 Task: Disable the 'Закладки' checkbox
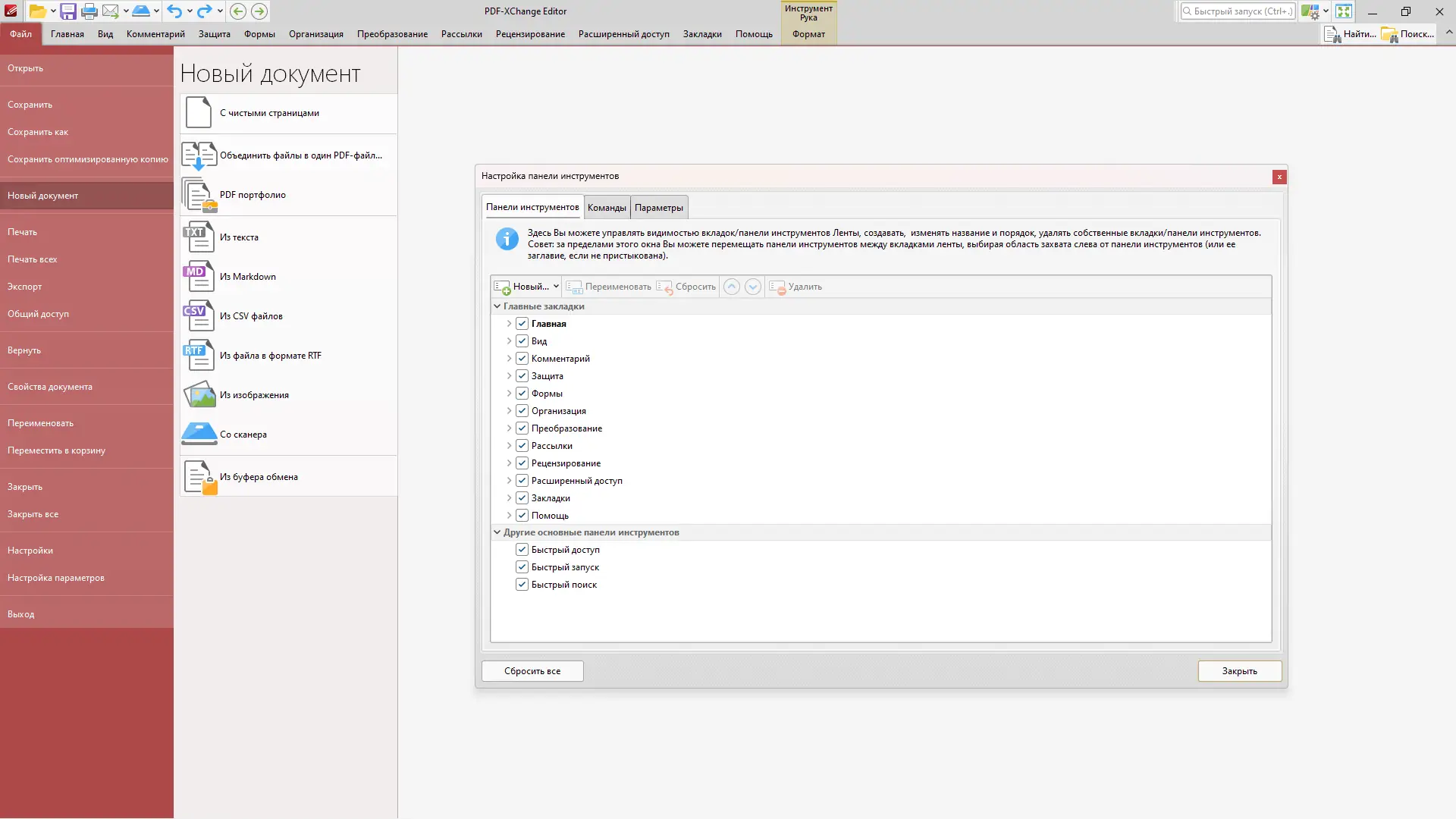click(x=522, y=498)
